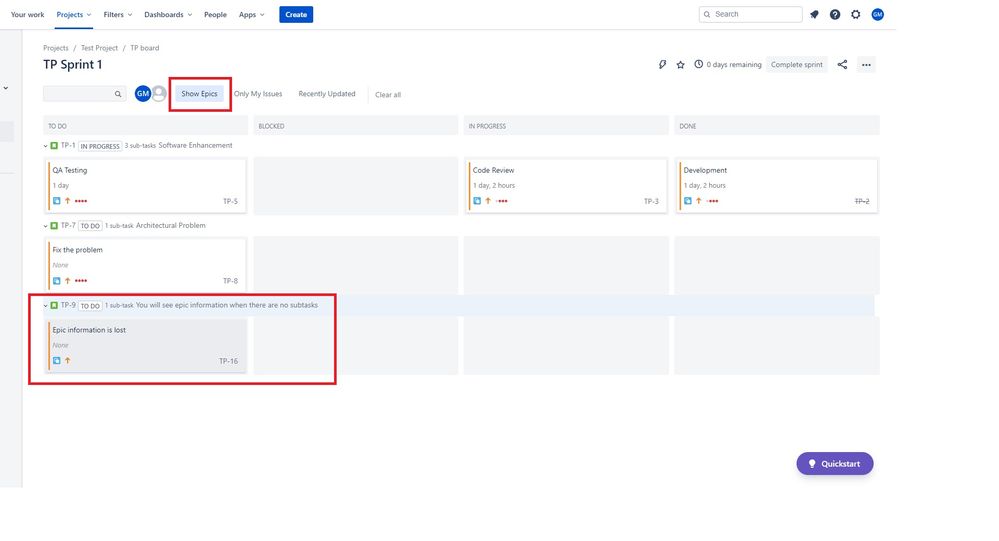This screenshot has width=999, height=541.
Task: Click the share icon next to Complete sprint
Action: click(842, 64)
